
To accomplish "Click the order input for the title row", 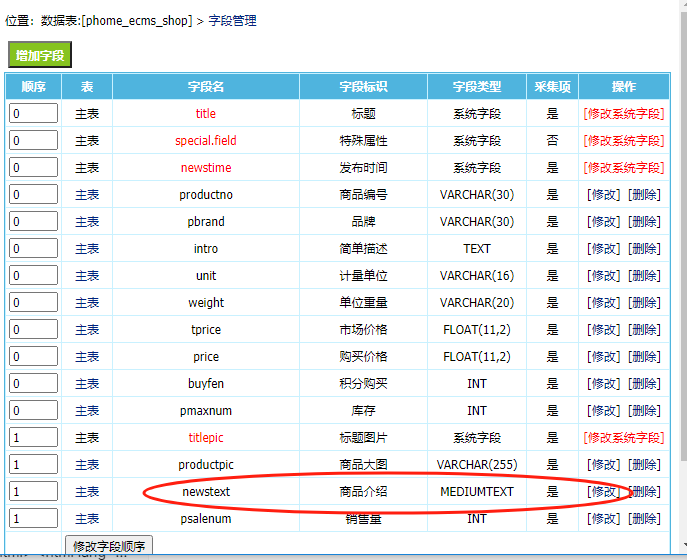I will (34, 114).
